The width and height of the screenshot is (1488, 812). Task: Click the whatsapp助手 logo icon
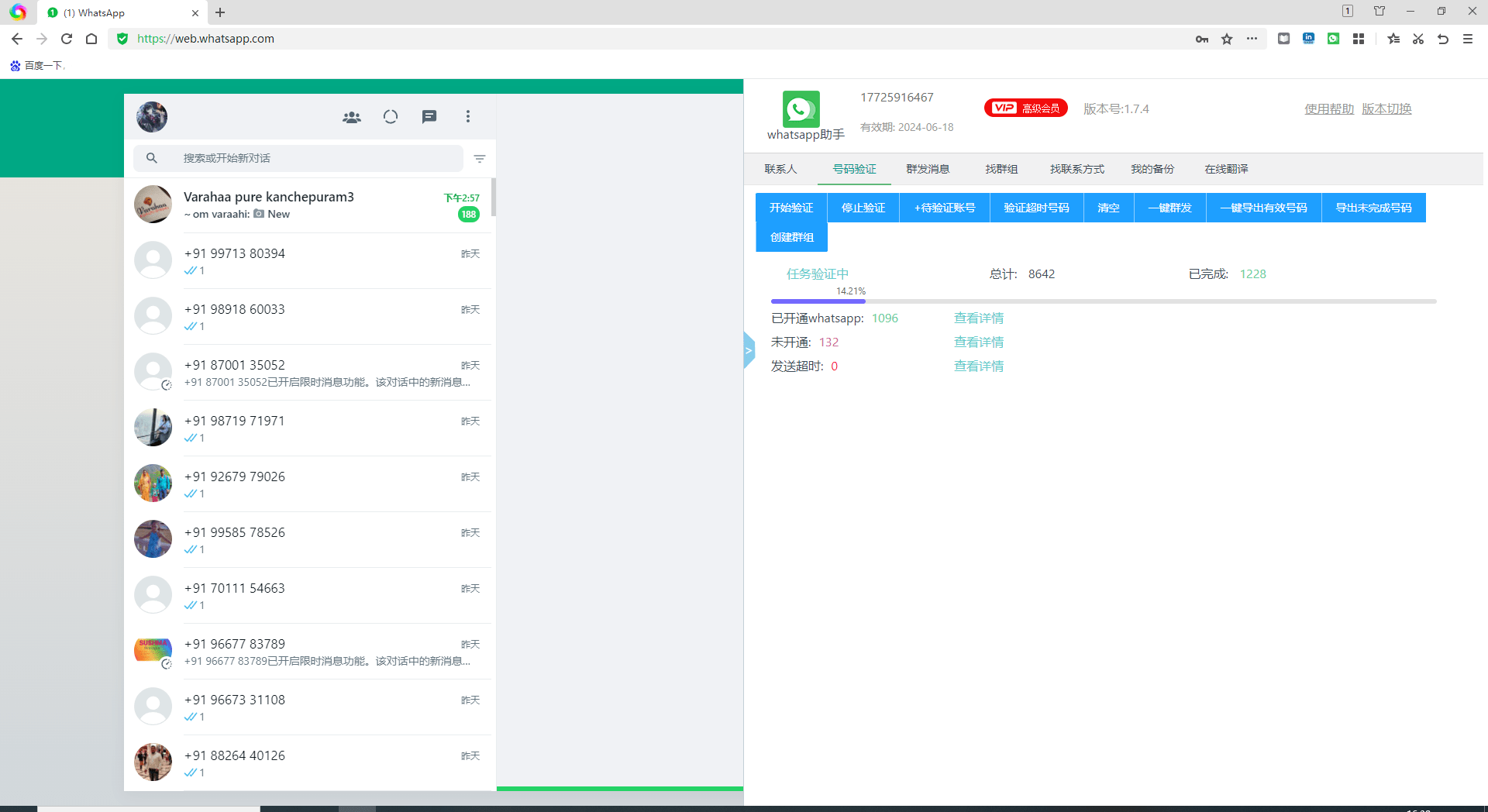pyautogui.click(x=801, y=109)
